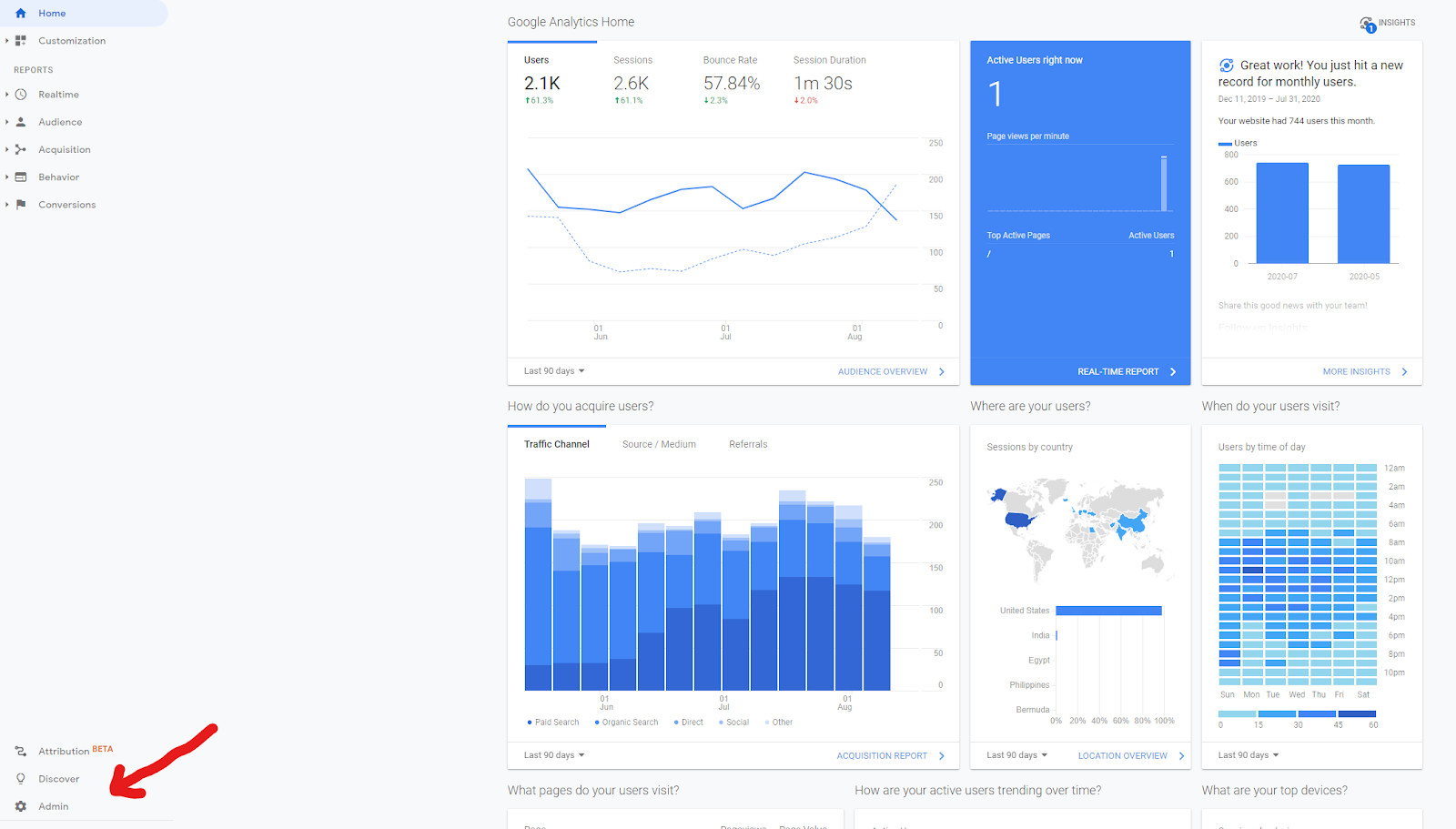Viewport: 1456px width, 829px height.
Task: Switch to the Traffic Channel tab
Action: point(557,444)
